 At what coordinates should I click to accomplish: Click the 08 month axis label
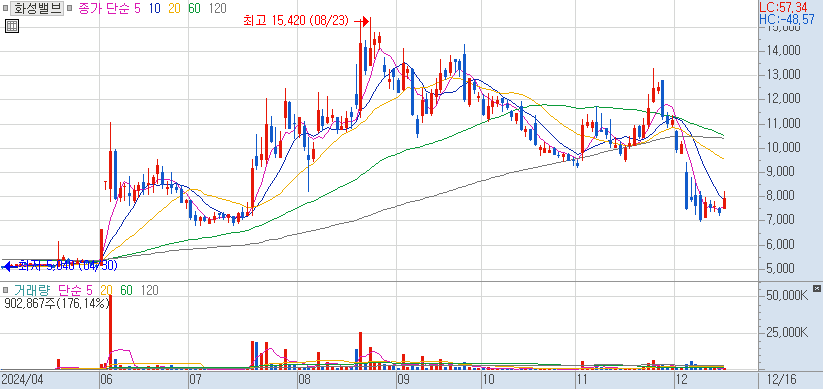(x=304, y=380)
